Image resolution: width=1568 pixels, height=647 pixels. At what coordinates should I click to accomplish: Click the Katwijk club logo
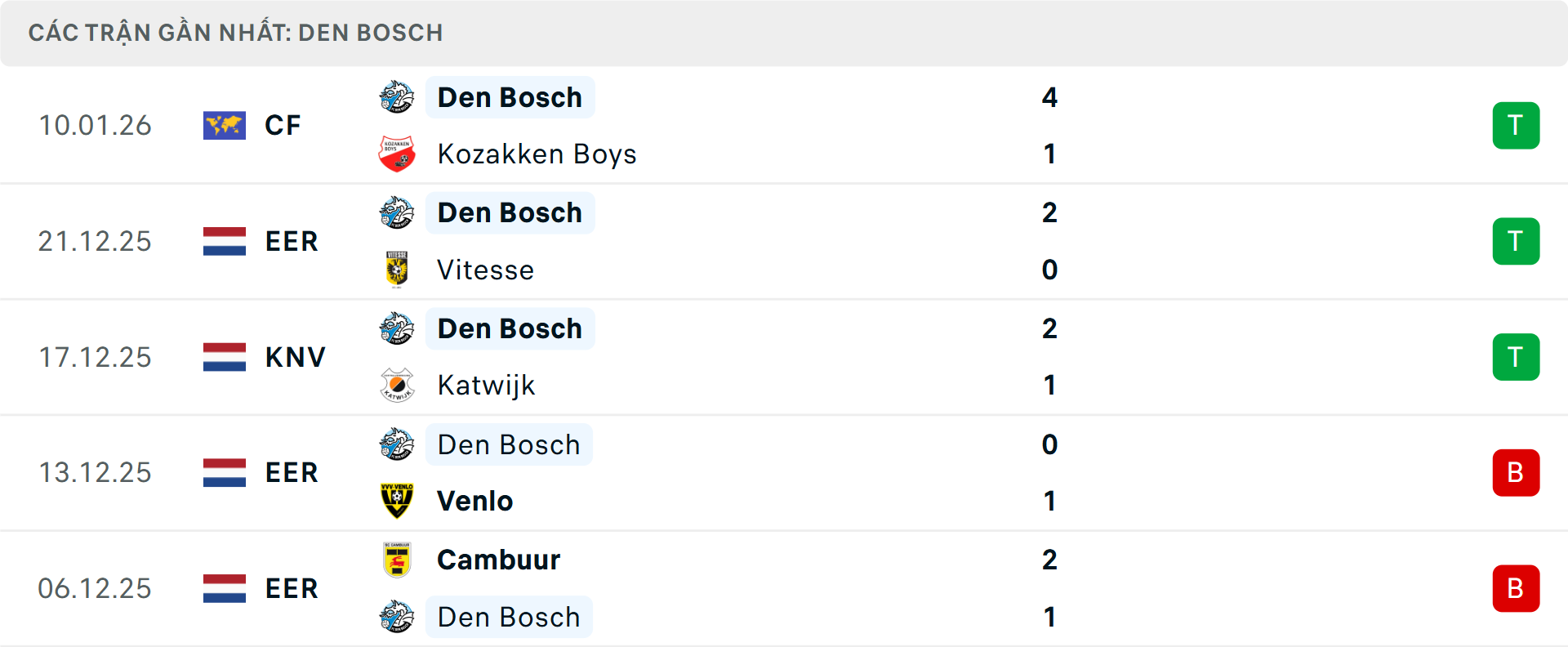[398, 385]
